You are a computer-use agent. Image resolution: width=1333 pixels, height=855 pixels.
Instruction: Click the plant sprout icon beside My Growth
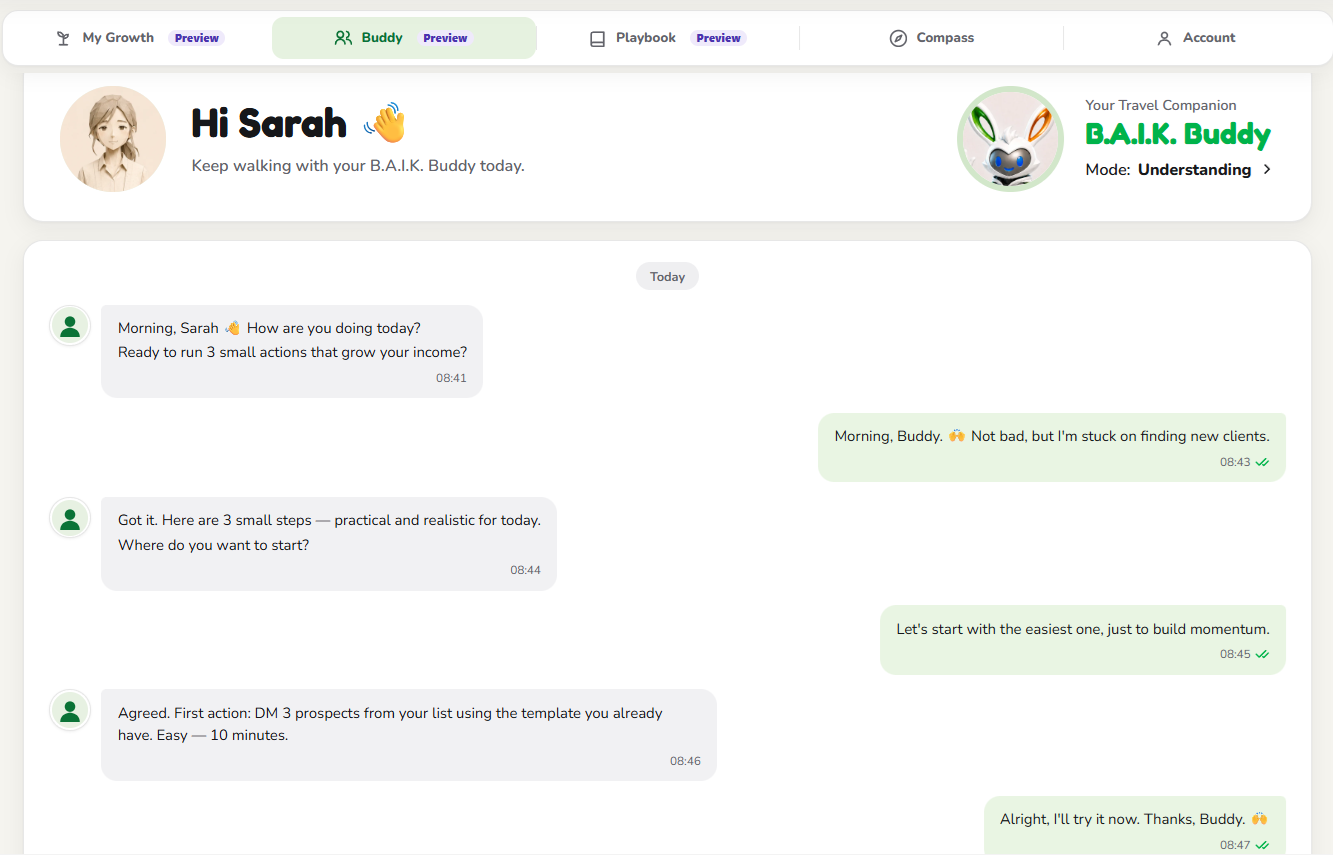(63, 38)
